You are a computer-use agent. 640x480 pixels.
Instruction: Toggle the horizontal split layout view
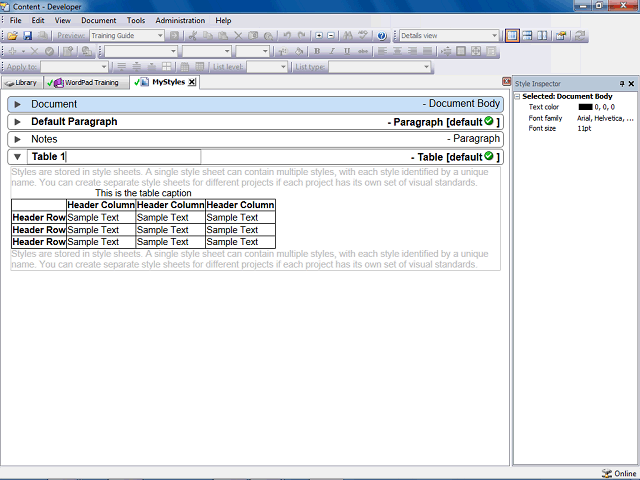[527, 36]
